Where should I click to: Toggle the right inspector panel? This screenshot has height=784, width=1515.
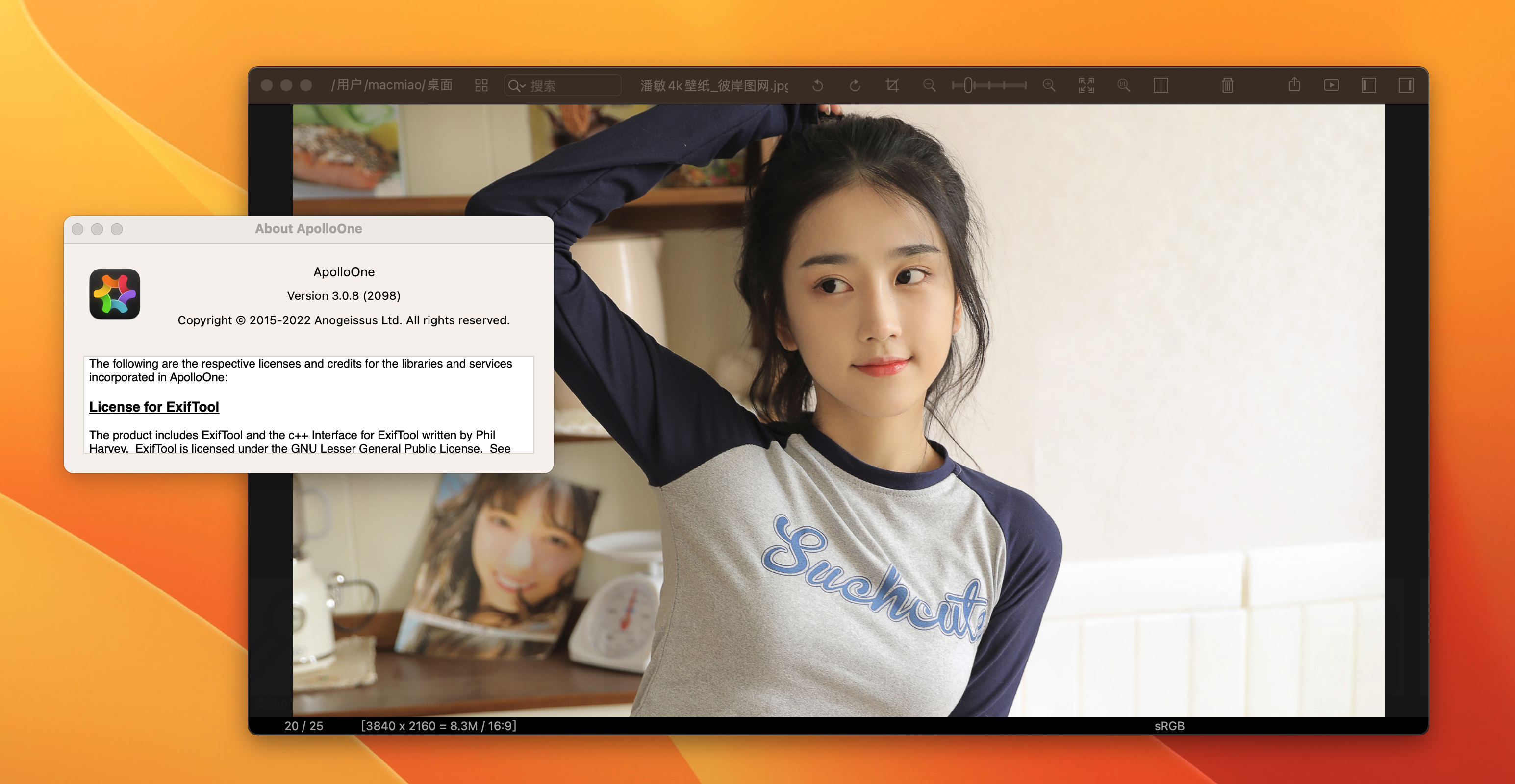(x=1406, y=86)
